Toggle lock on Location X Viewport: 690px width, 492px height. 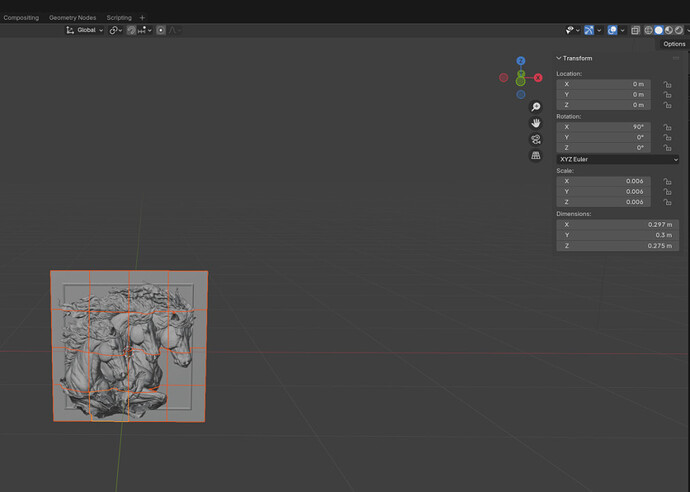click(x=667, y=84)
